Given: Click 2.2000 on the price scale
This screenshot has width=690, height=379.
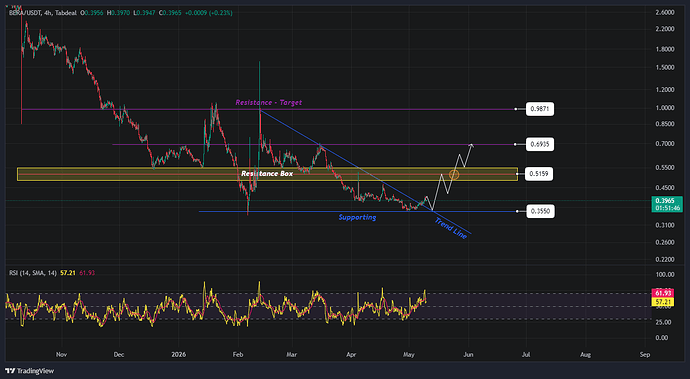Looking at the screenshot, I should [665, 29].
